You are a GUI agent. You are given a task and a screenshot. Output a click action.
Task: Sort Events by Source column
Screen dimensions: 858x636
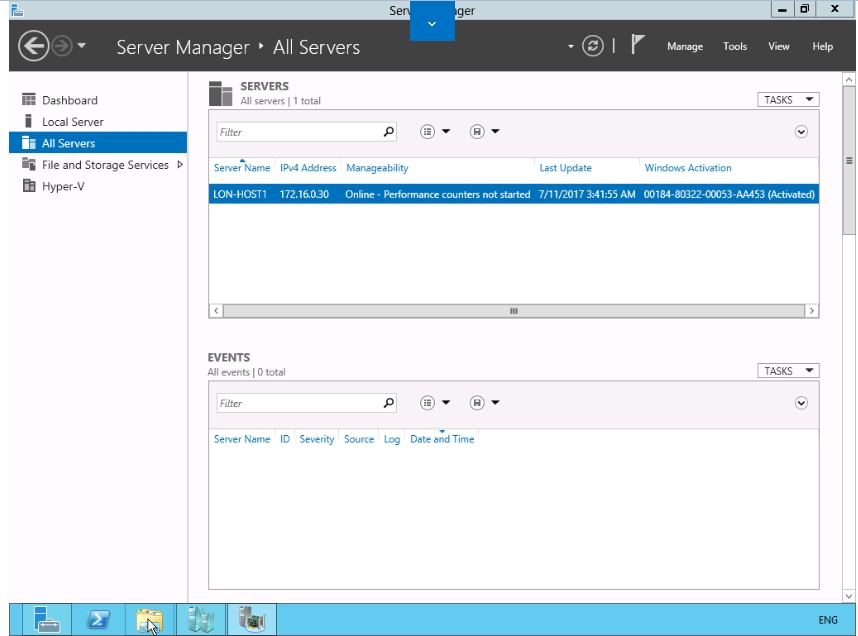[359, 439]
